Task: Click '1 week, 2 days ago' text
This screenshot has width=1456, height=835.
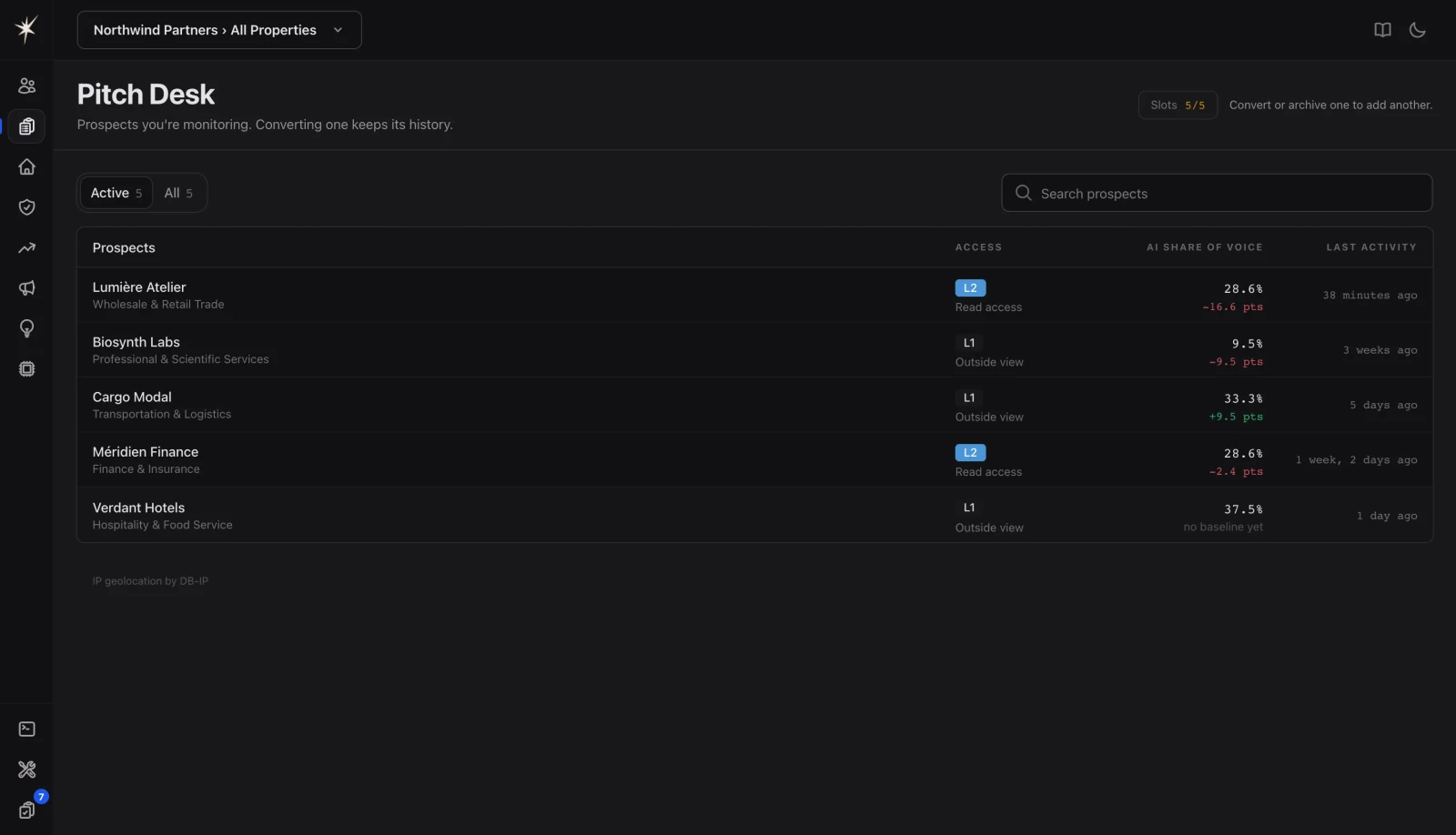Action: [x=1356, y=460]
